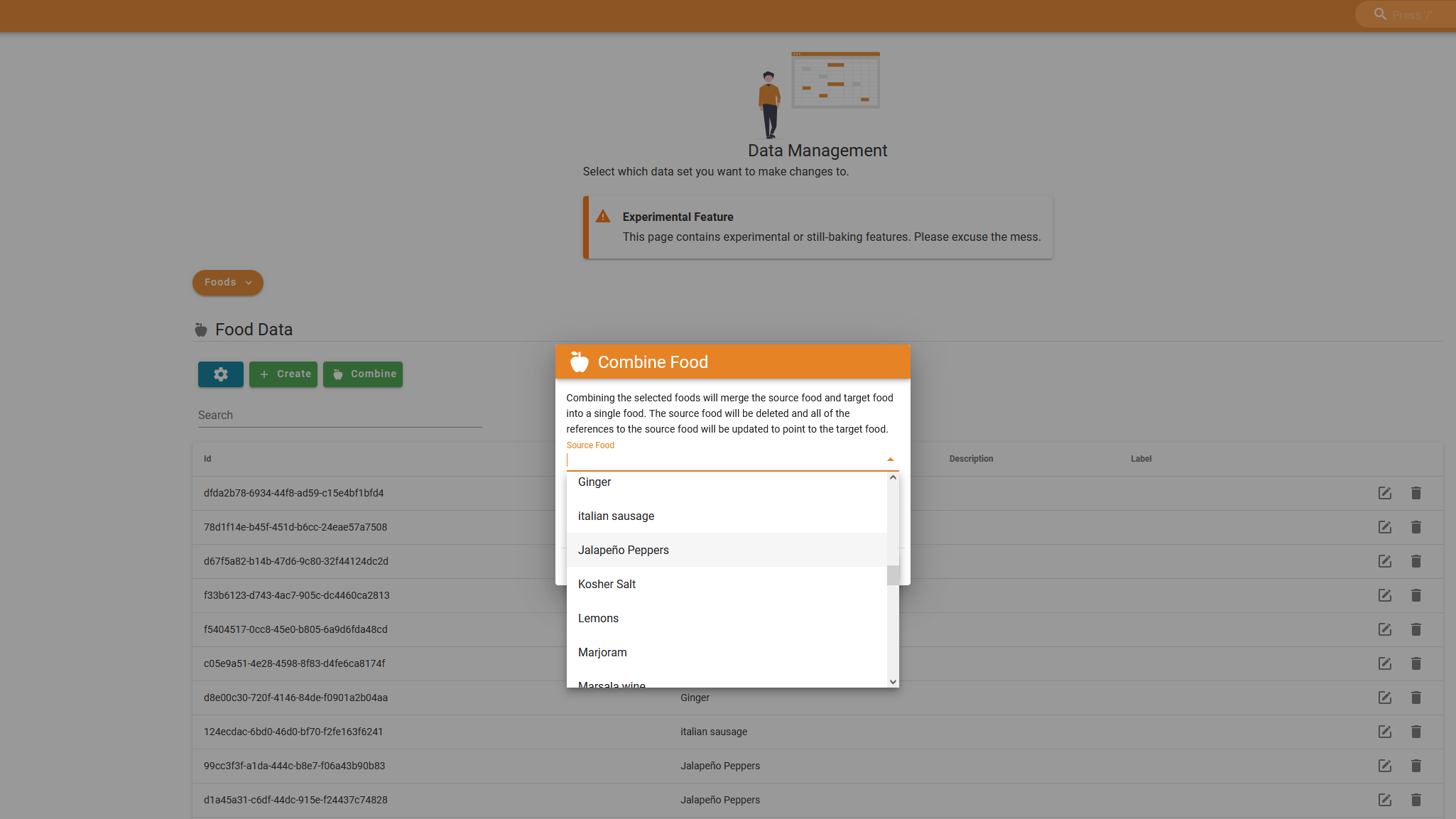Click the Combine button
The image size is (1456, 819).
pos(363,374)
